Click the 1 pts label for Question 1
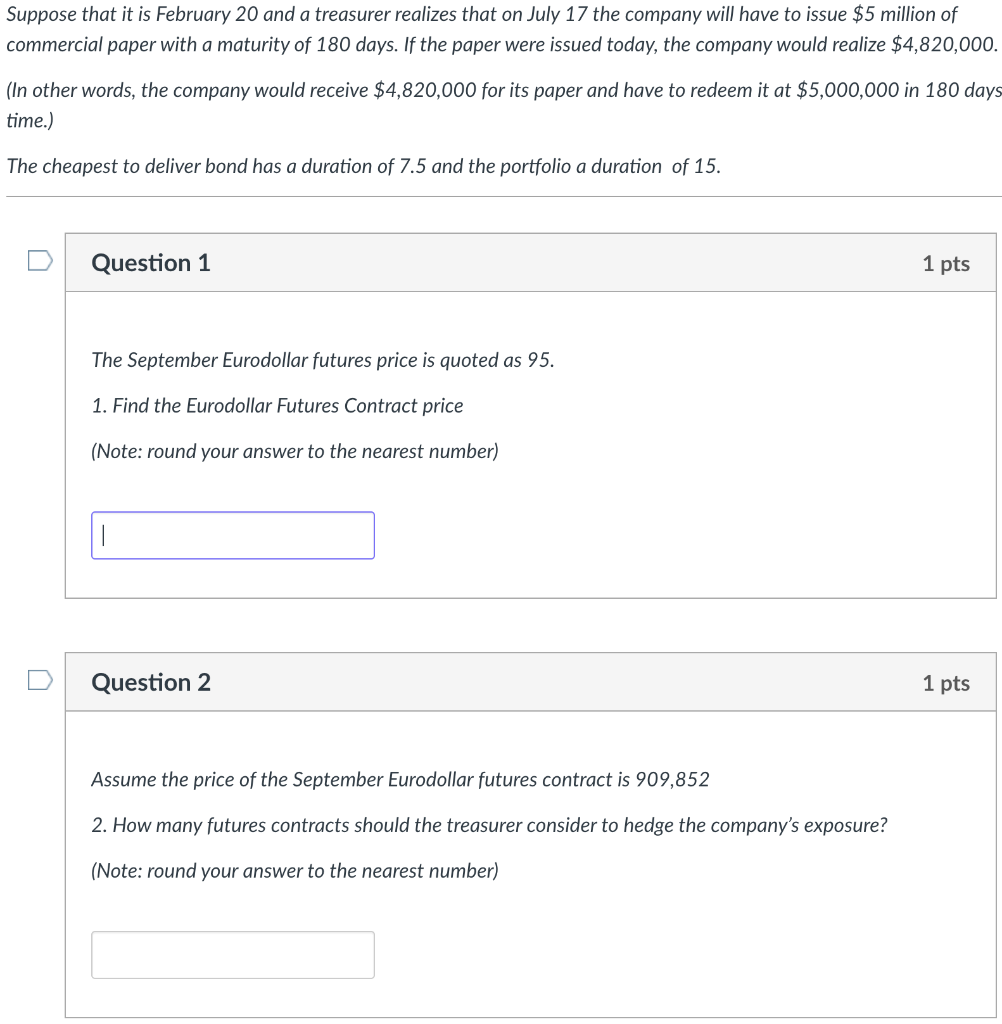 [x=944, y=263]
